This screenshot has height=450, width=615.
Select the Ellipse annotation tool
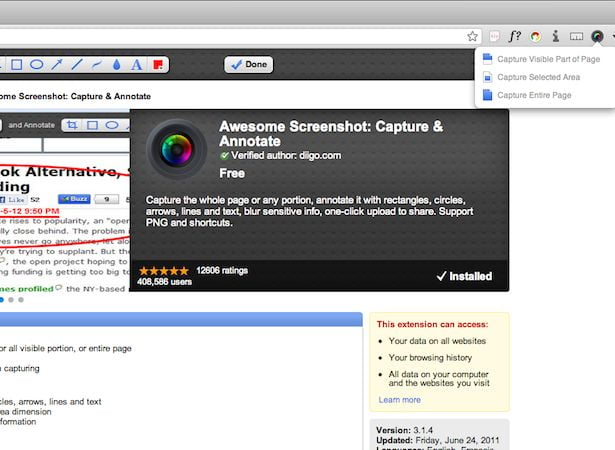36,64
